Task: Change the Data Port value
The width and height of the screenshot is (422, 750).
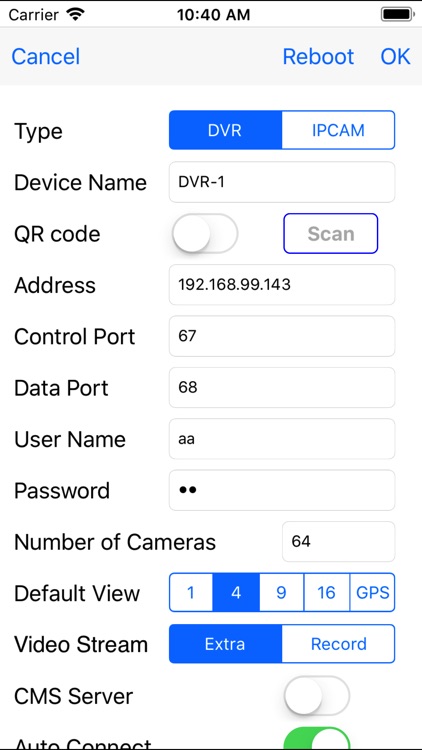Action: (x=282, y=387)
